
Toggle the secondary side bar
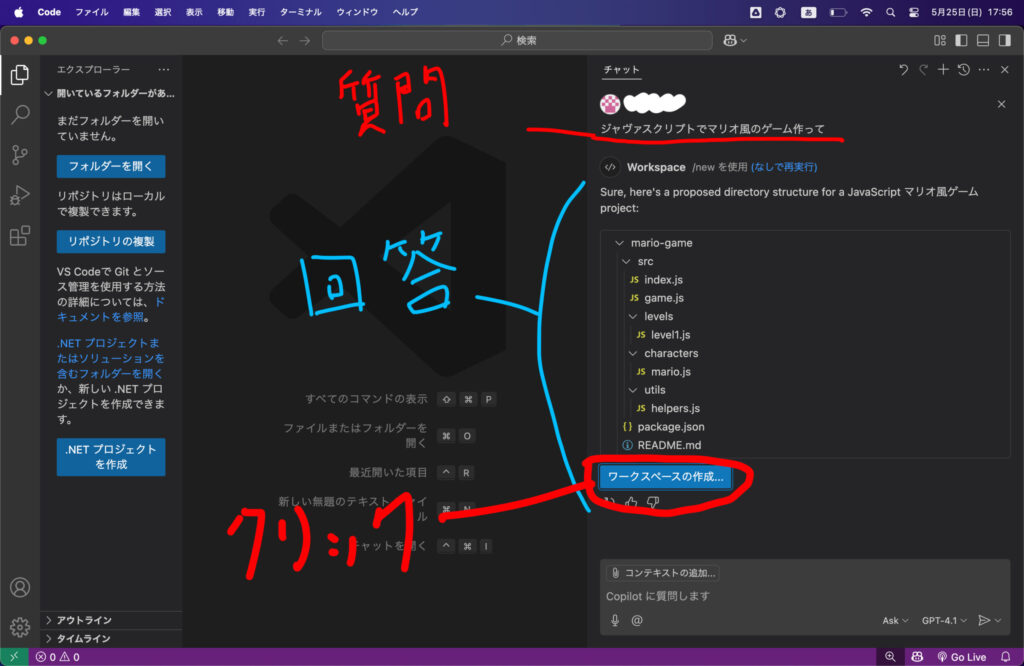point(1004,40)
